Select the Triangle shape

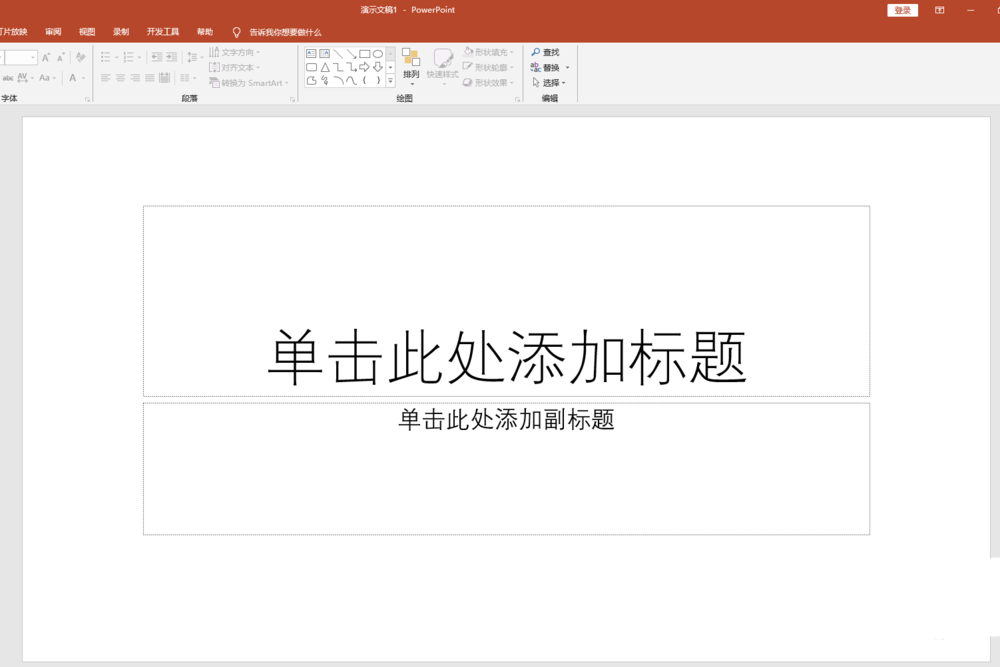[325, 67]
